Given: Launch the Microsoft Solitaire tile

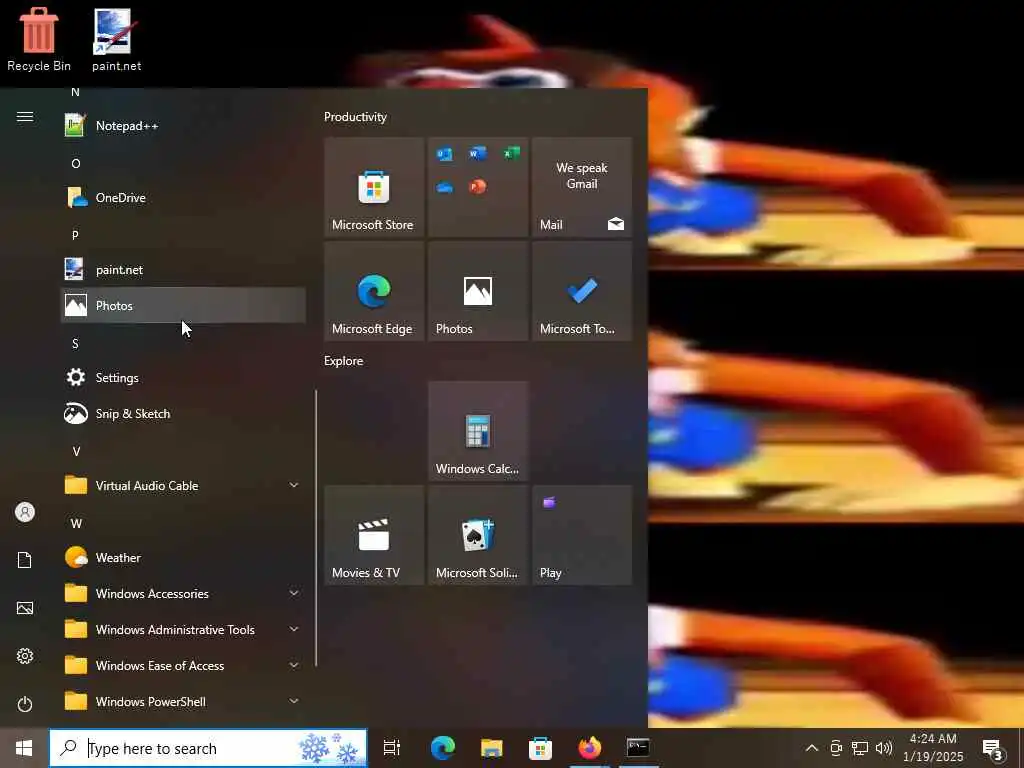Looking at the screenshot, I should (478, 535).
